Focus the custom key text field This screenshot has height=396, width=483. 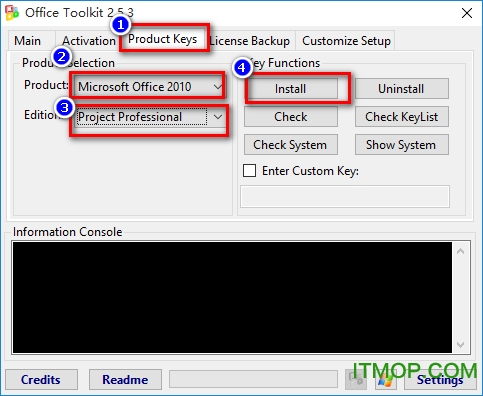345,197
